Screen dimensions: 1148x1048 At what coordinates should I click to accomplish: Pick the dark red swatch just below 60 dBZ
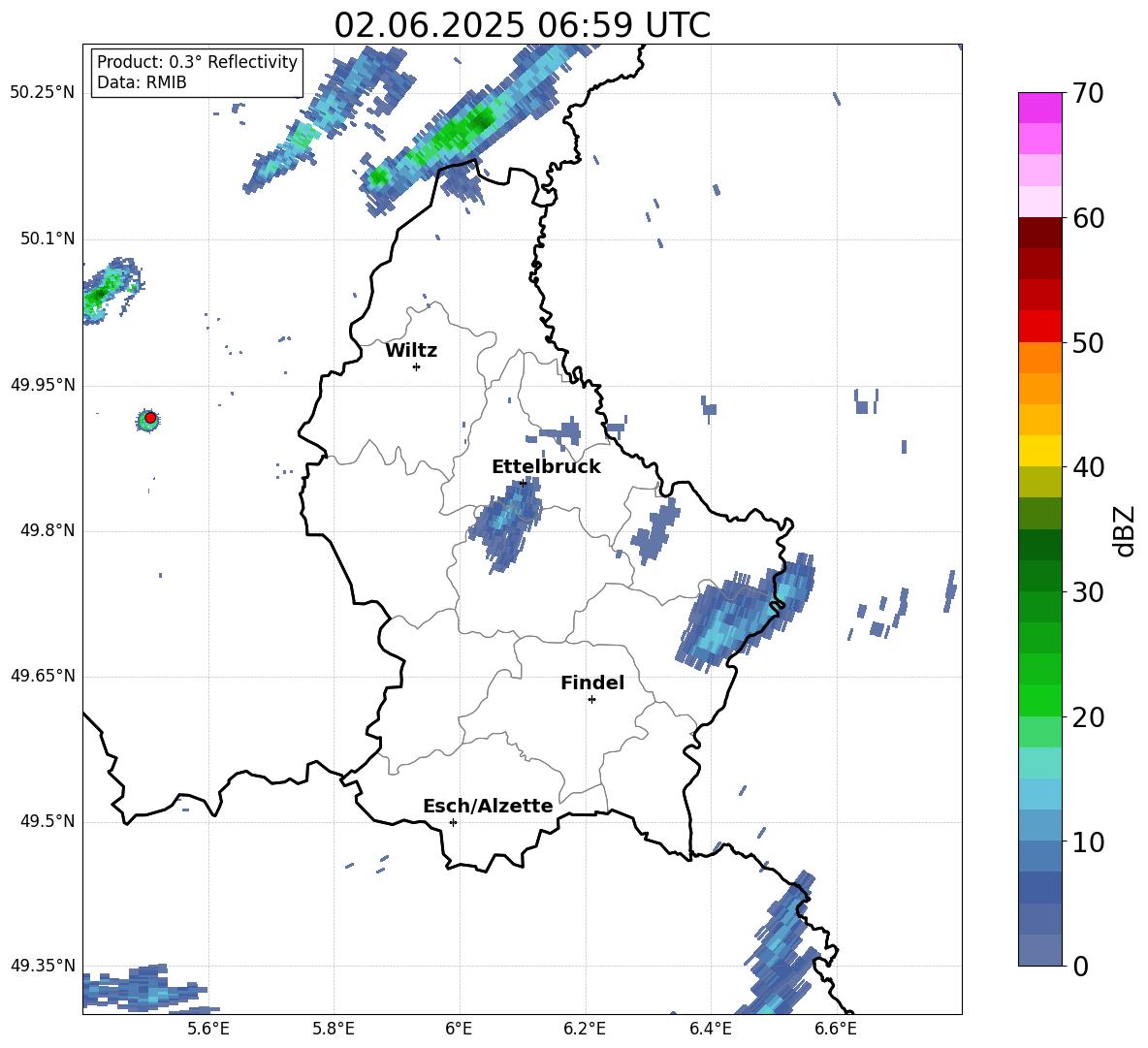coord(1040,233)
